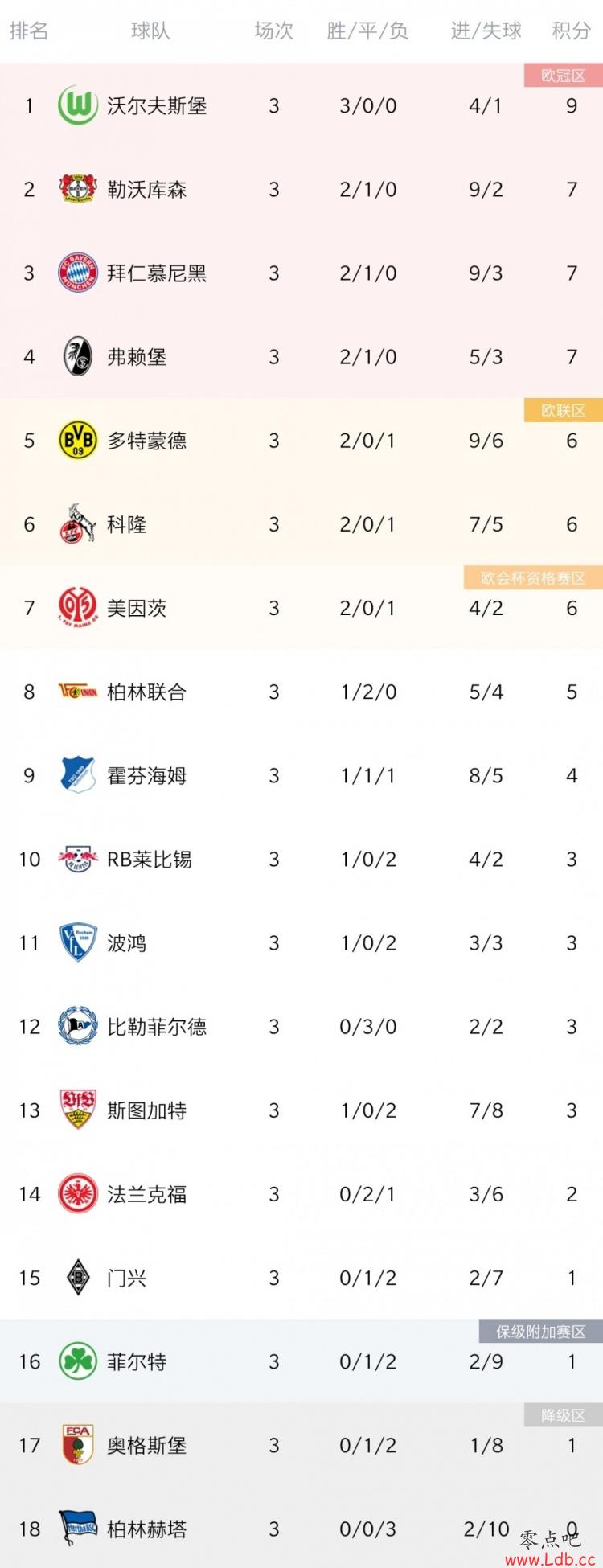
Task: Open team name 柏林联合
Action: point(146,692)
